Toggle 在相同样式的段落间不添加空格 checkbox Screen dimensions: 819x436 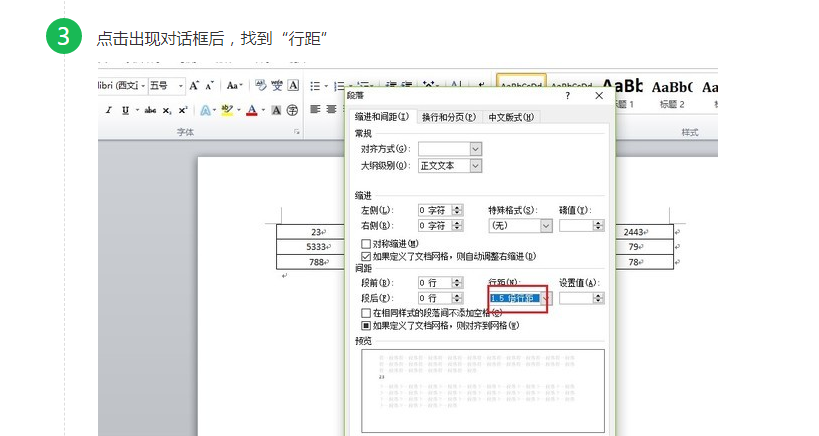coord(366,313)
